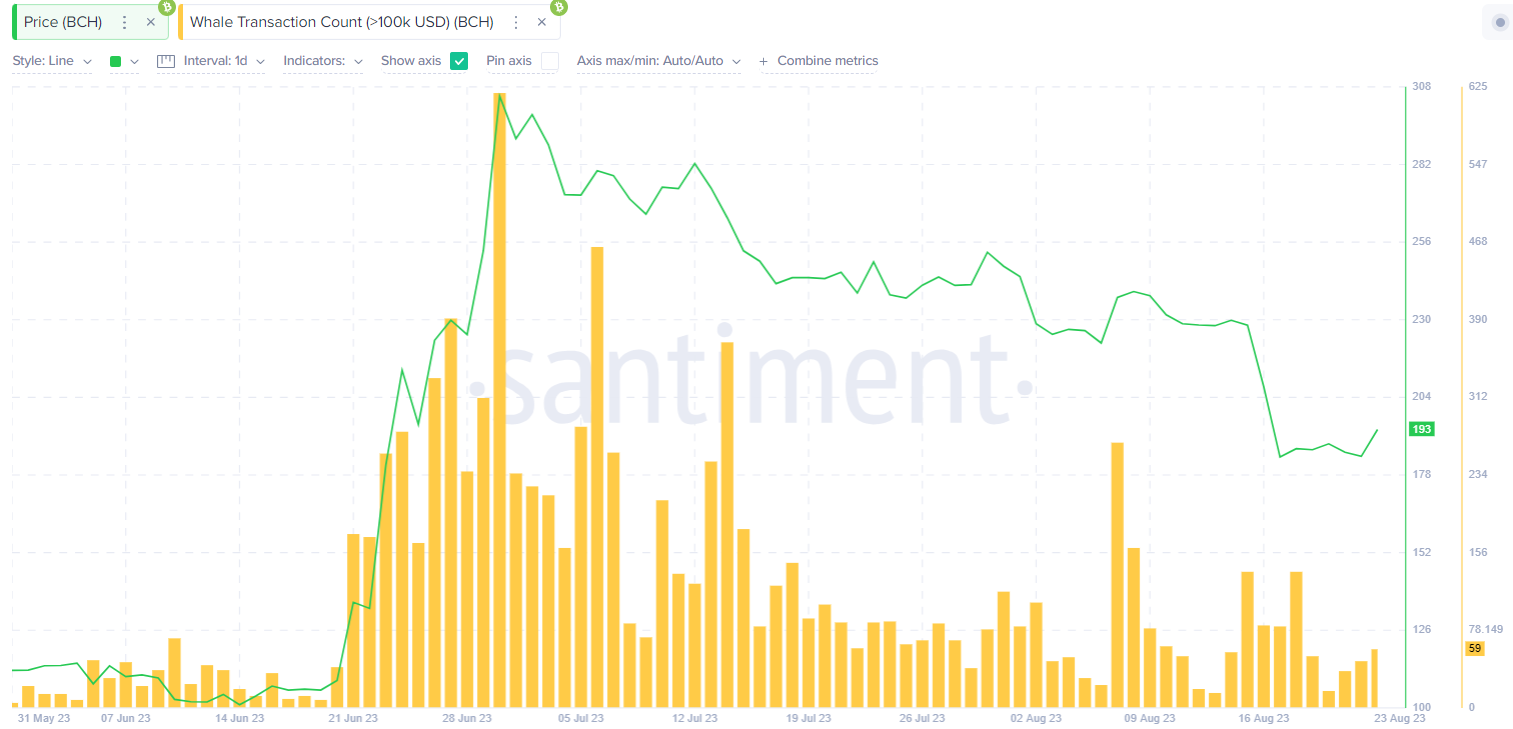Open the Price (BCH) three-dot options menu
The image size is (1513, 729).
coord(124,22)
